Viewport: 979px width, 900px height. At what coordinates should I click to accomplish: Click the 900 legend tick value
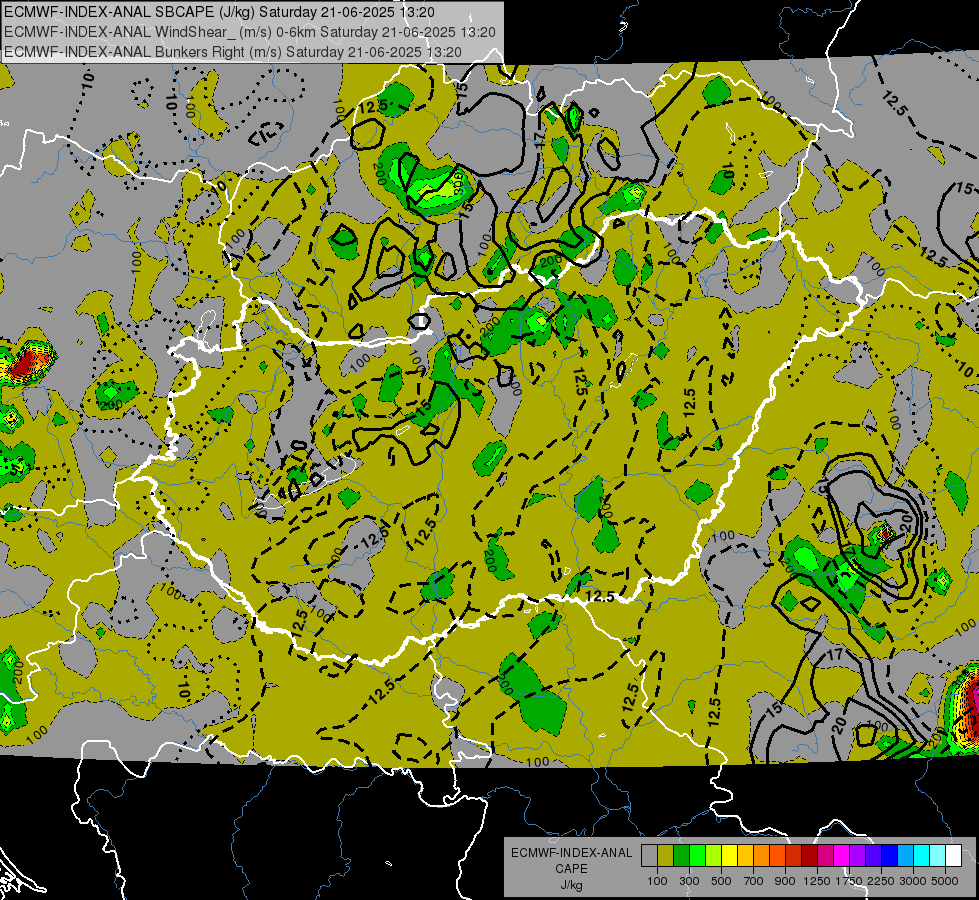tap(785, 881)
